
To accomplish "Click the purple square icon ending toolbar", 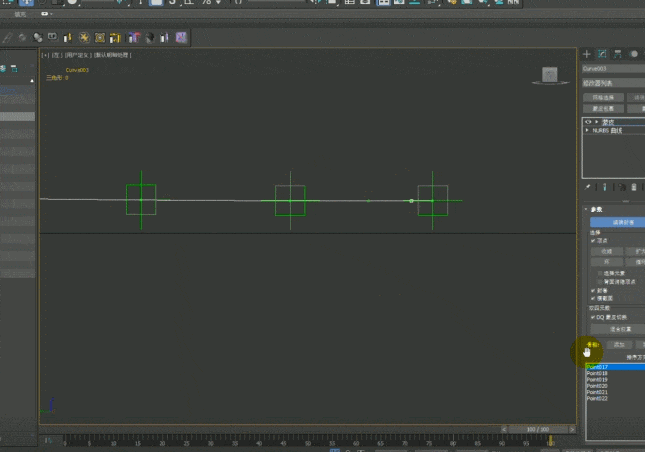I will 181,38.
